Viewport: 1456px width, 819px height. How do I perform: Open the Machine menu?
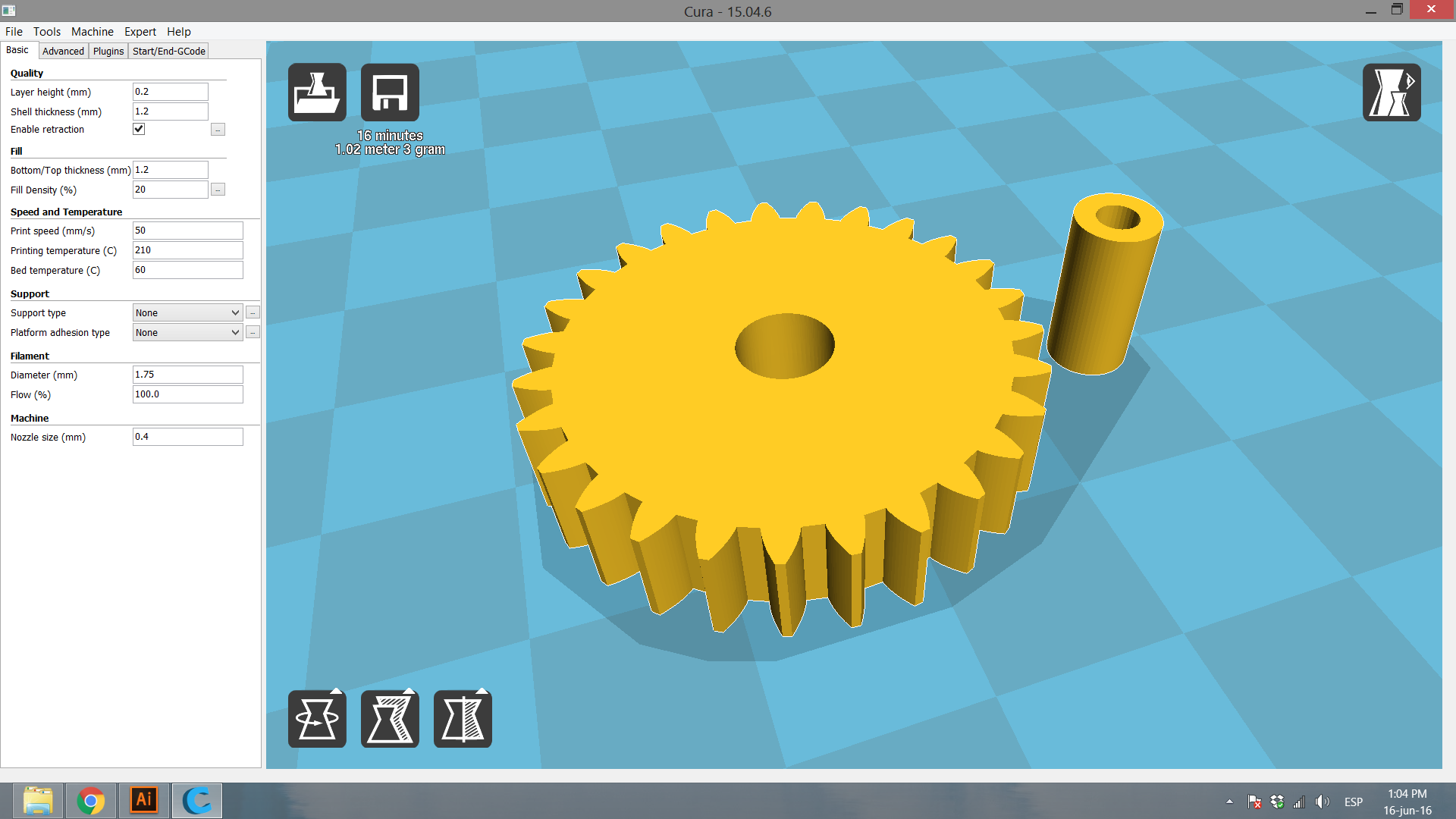point(93,31)
